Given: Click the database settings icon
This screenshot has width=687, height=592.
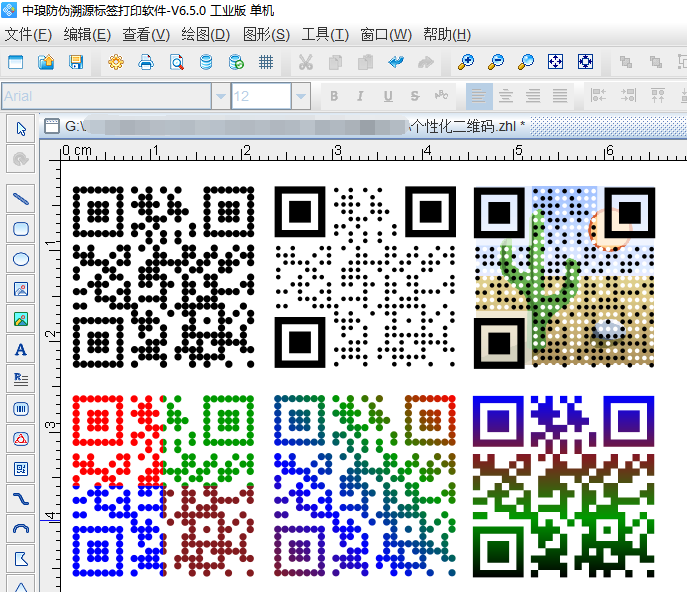Looking at the screenshot, I should click(206, 63).
